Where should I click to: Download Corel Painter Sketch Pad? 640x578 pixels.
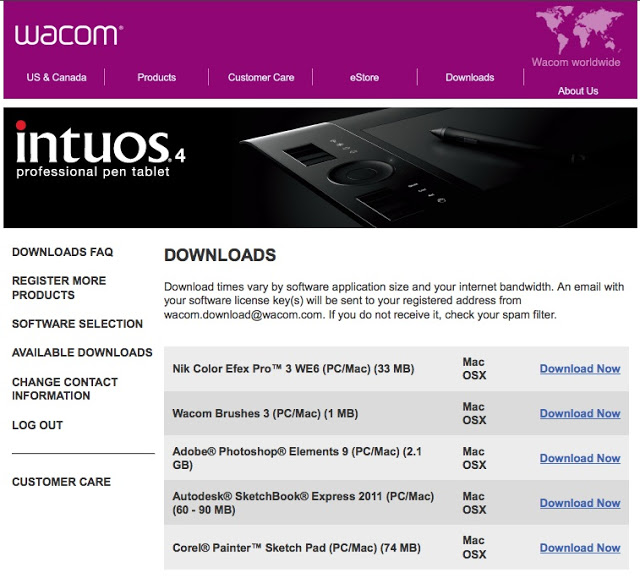click(580, 549)
